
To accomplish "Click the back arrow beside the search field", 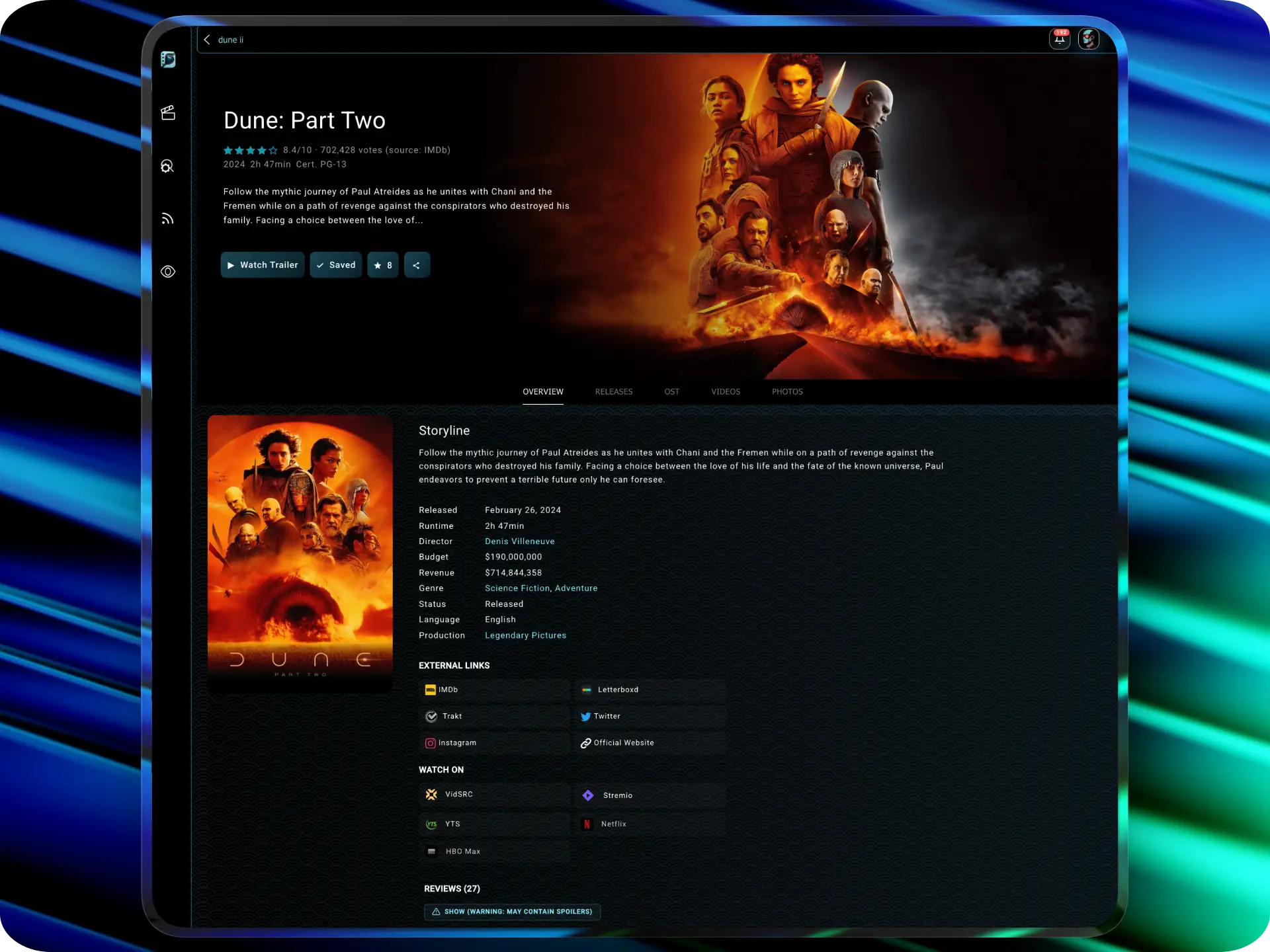I will point(207,40).
